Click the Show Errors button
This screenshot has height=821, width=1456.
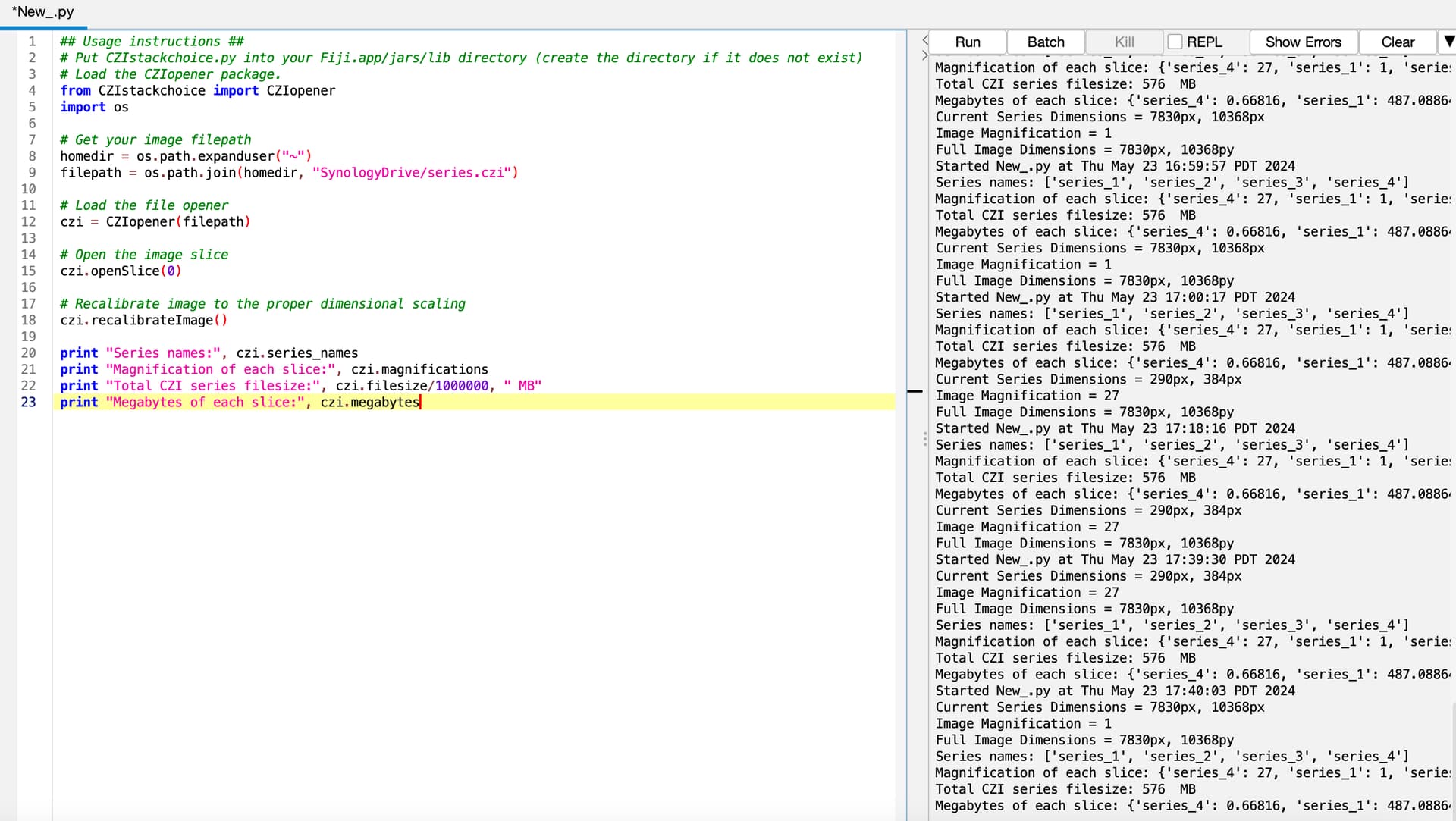click(x=1303, y=42)
